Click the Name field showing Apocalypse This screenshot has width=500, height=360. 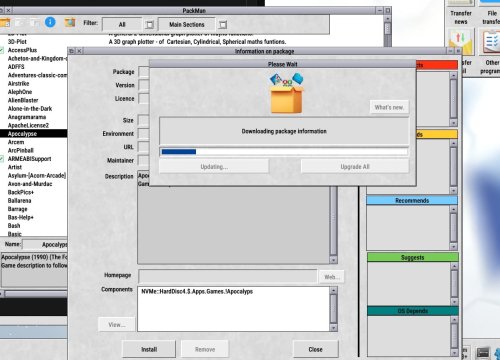(x=45, y=244)
